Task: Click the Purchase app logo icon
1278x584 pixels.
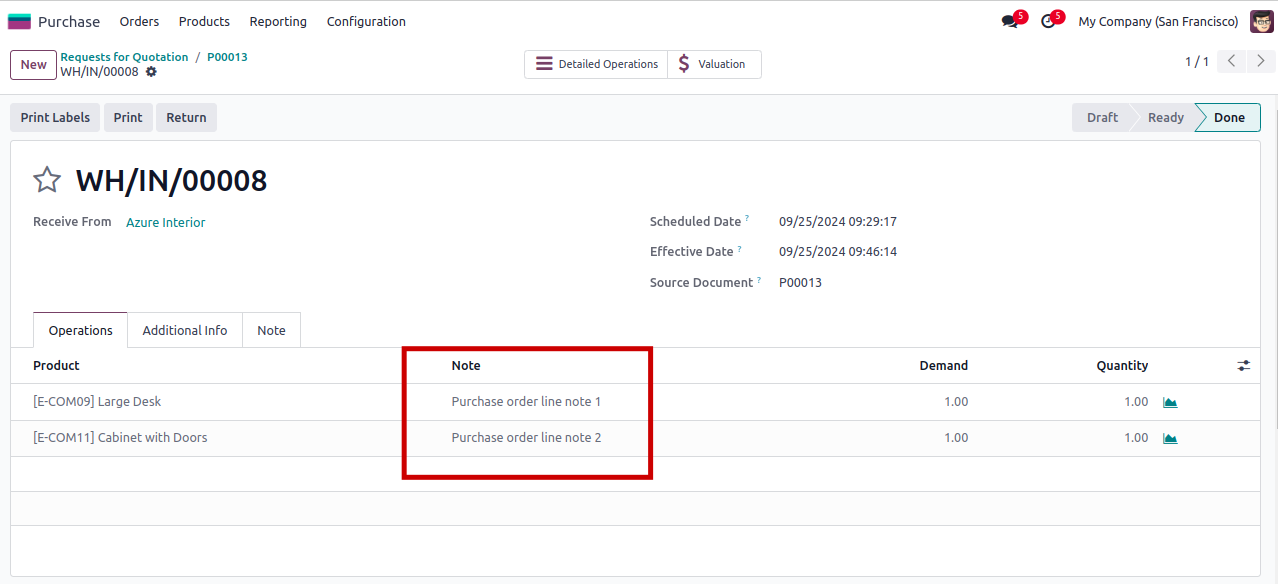Action: click(19, 21)
